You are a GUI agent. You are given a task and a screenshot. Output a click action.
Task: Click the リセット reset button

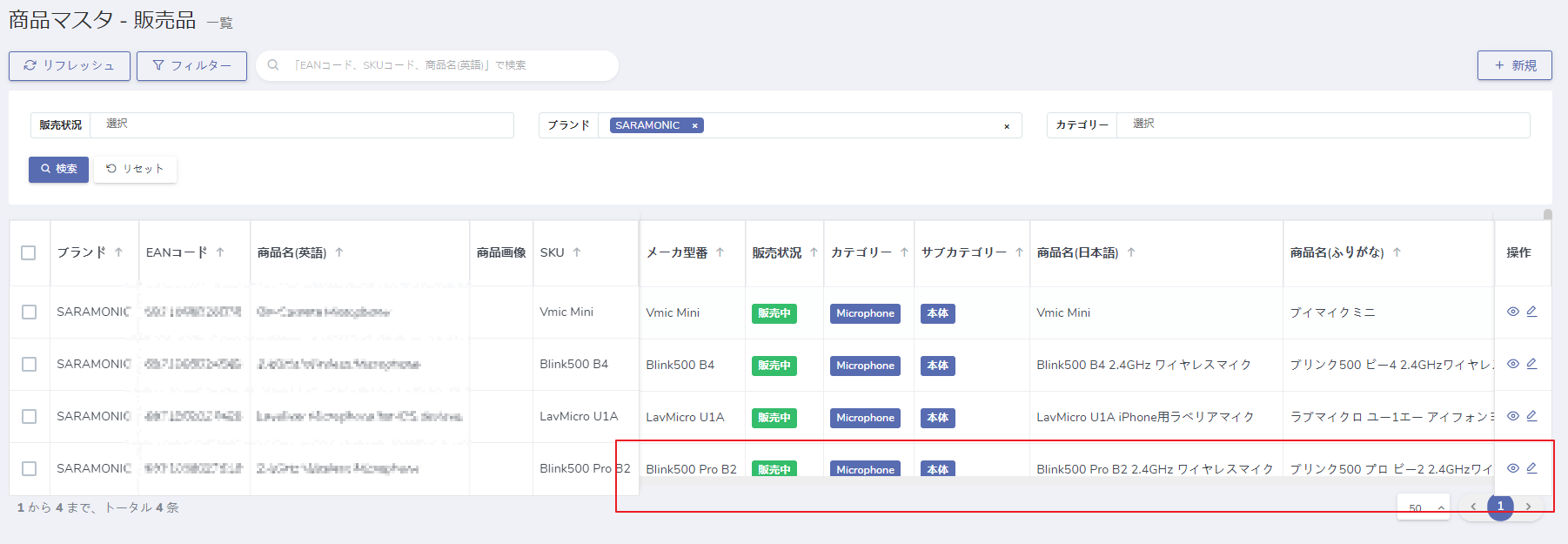pyautogui.click(x=135, y=169)
